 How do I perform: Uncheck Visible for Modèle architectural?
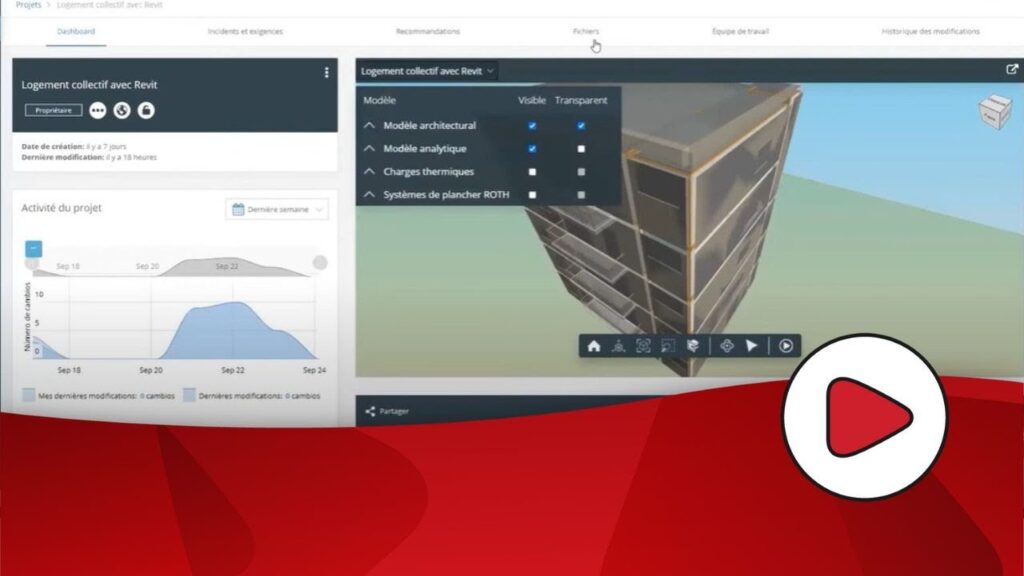point(532,126)
